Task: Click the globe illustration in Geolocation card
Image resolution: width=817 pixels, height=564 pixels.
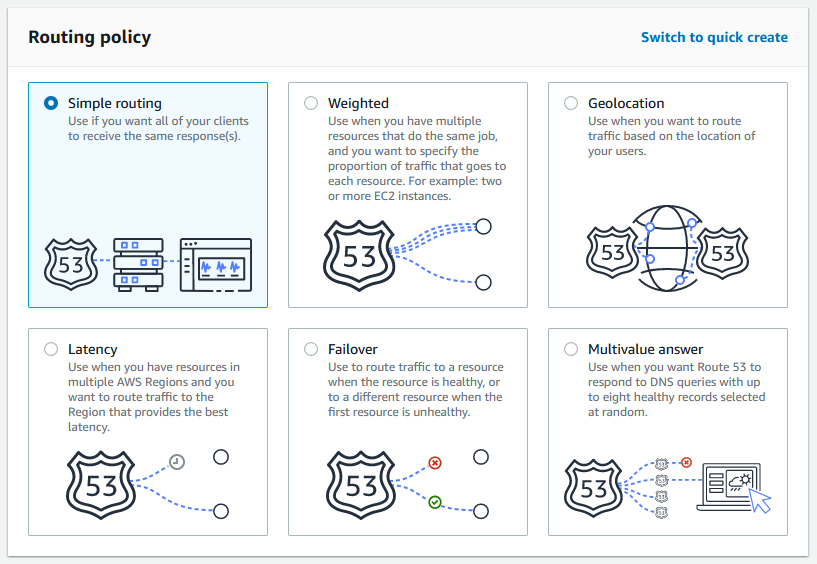Action: 666,248
